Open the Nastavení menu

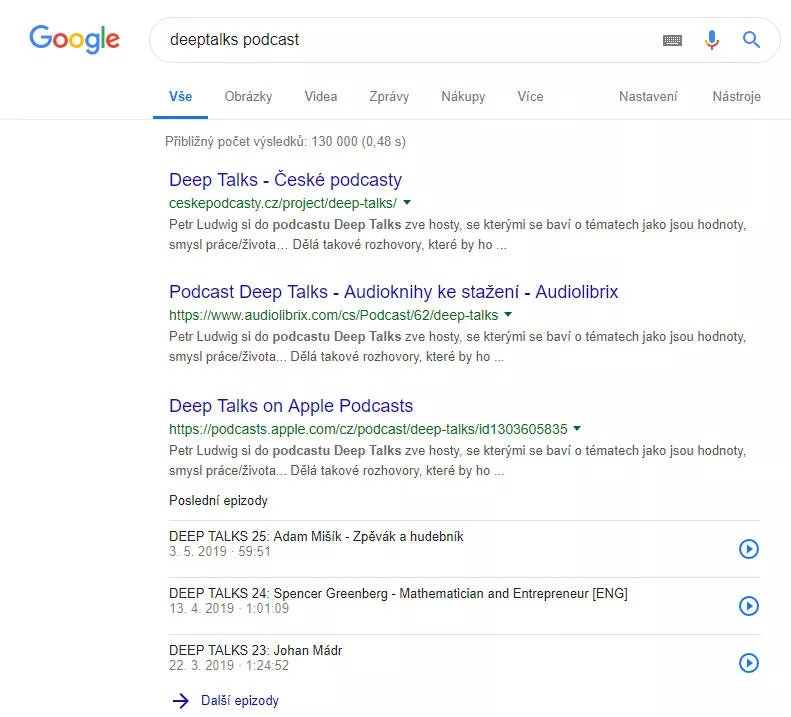point(648,96)
